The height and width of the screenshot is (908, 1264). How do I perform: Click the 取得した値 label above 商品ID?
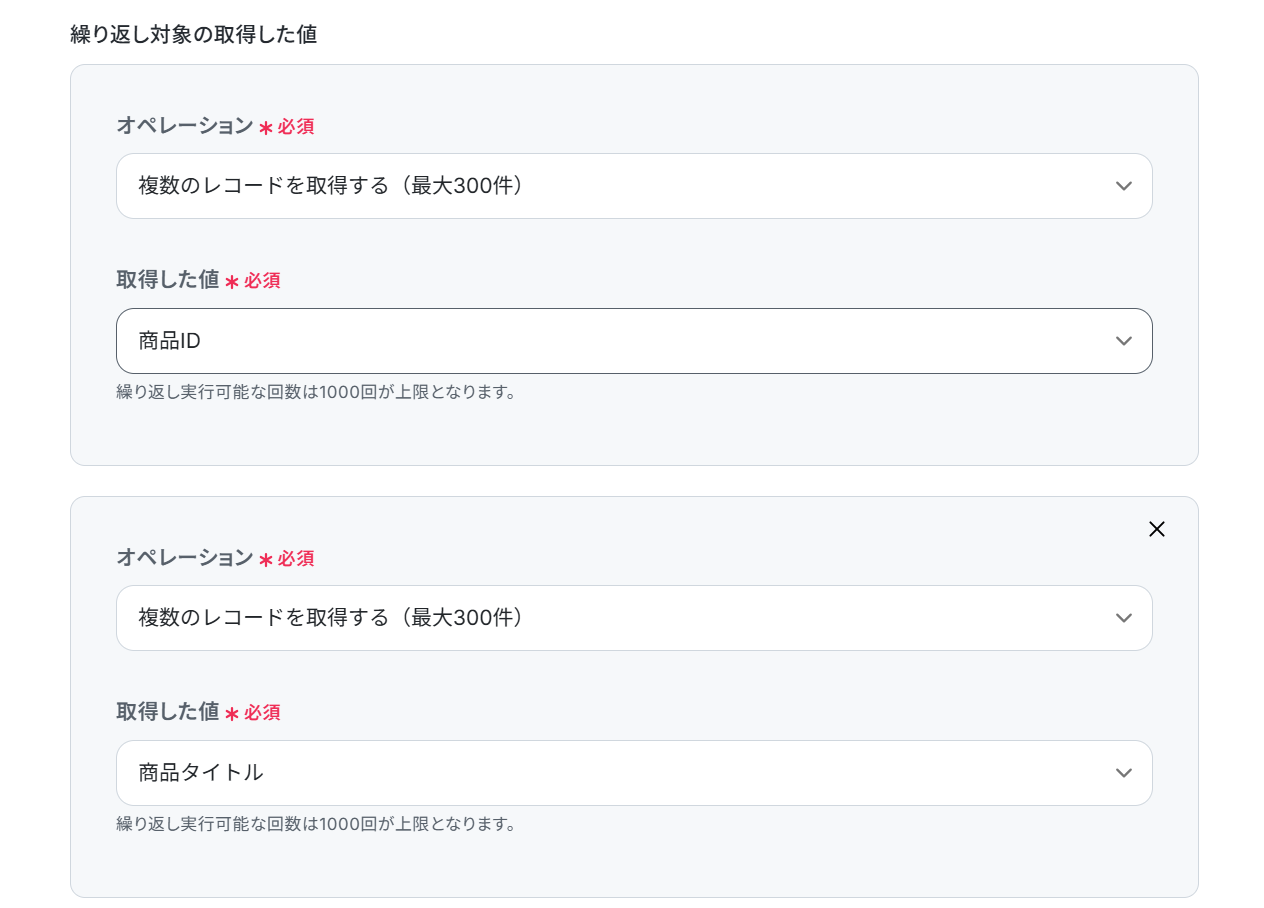tap(168, 280)
